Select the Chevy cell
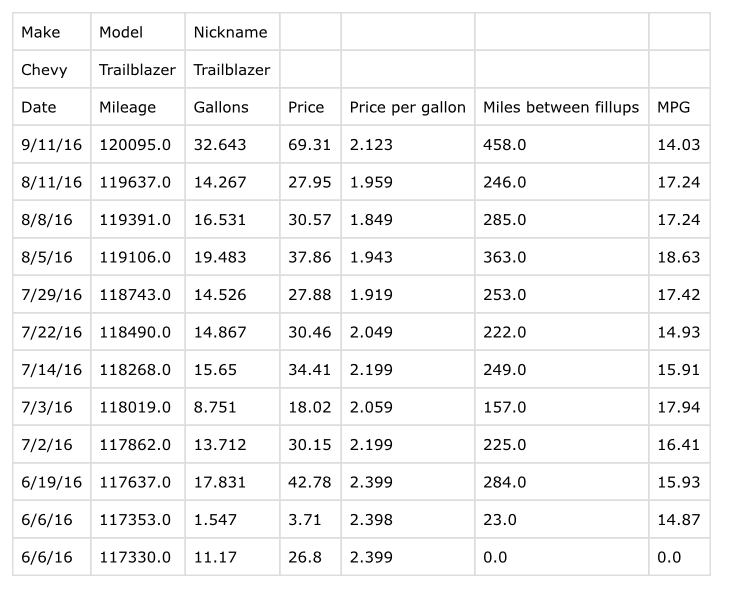Screen dimensions: 750x596 (x=52, y=70)
